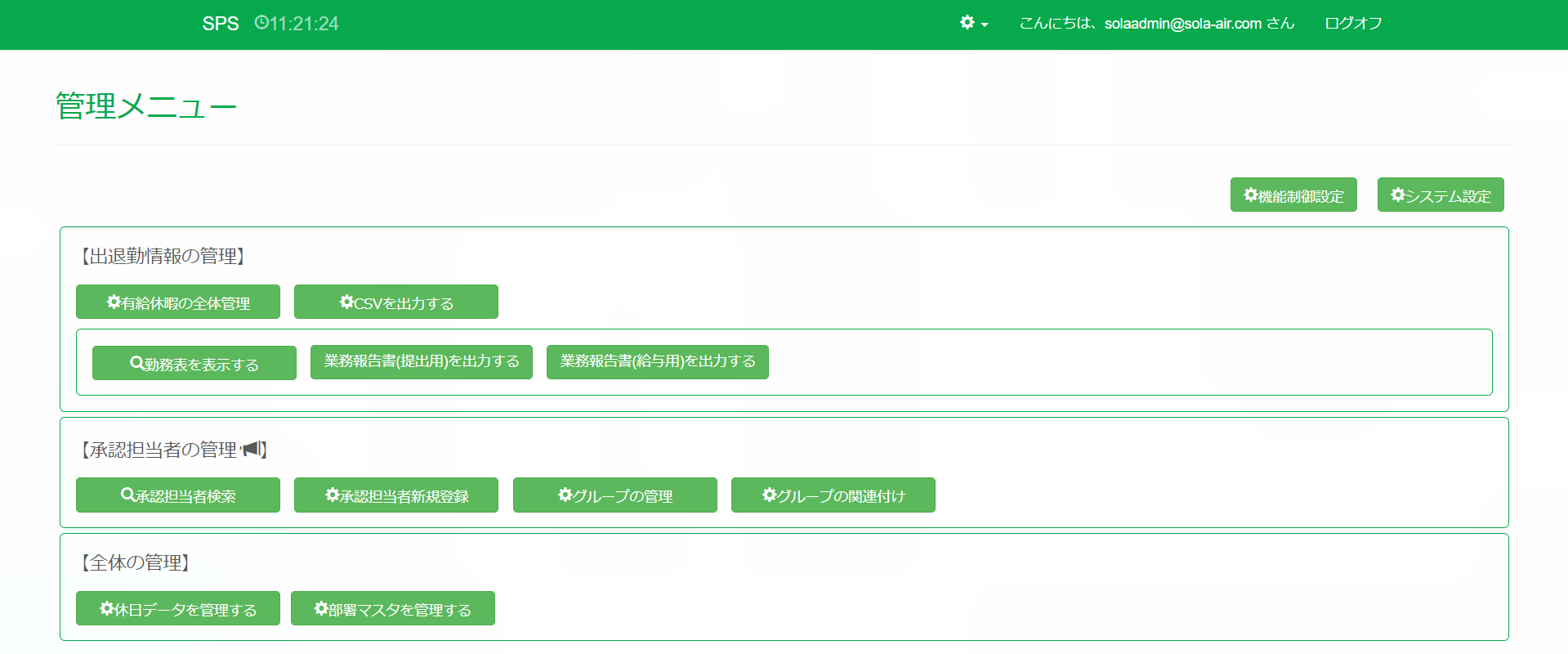
Task: Click the SPS brand title
Action: click(x=221, y=24)
